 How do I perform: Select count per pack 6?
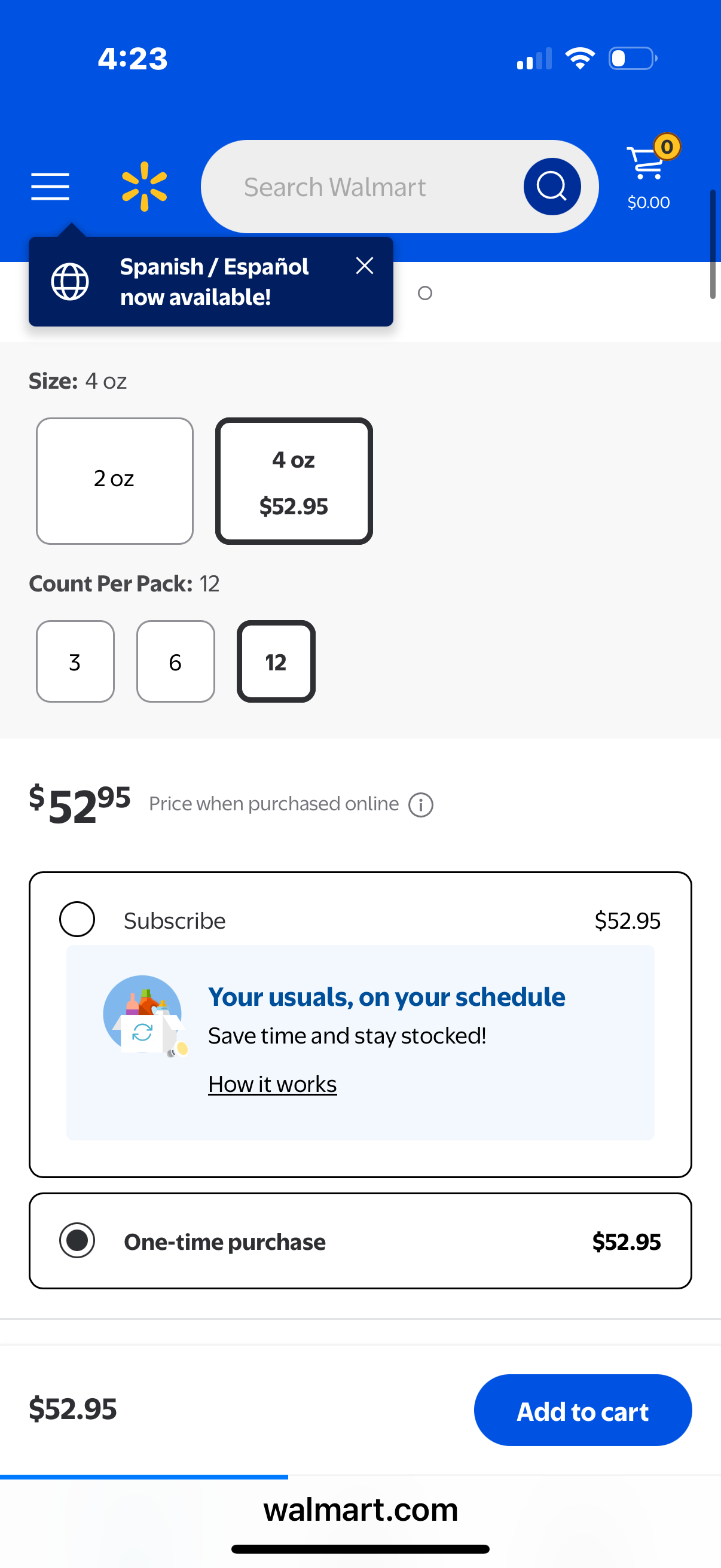176,661
